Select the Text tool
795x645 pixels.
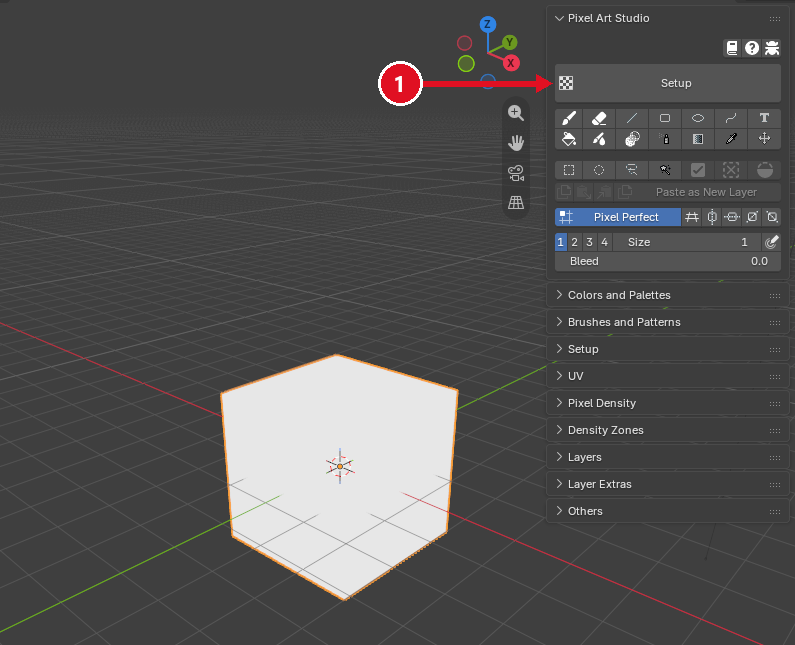click(764, 118)
